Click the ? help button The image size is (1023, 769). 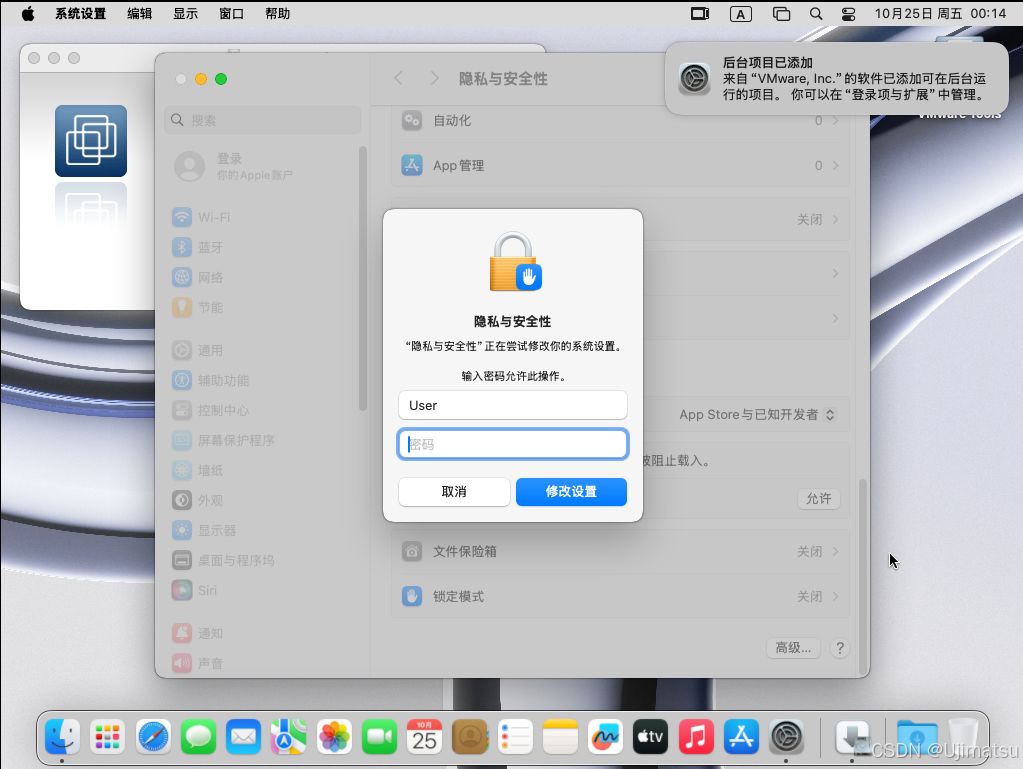840,648
